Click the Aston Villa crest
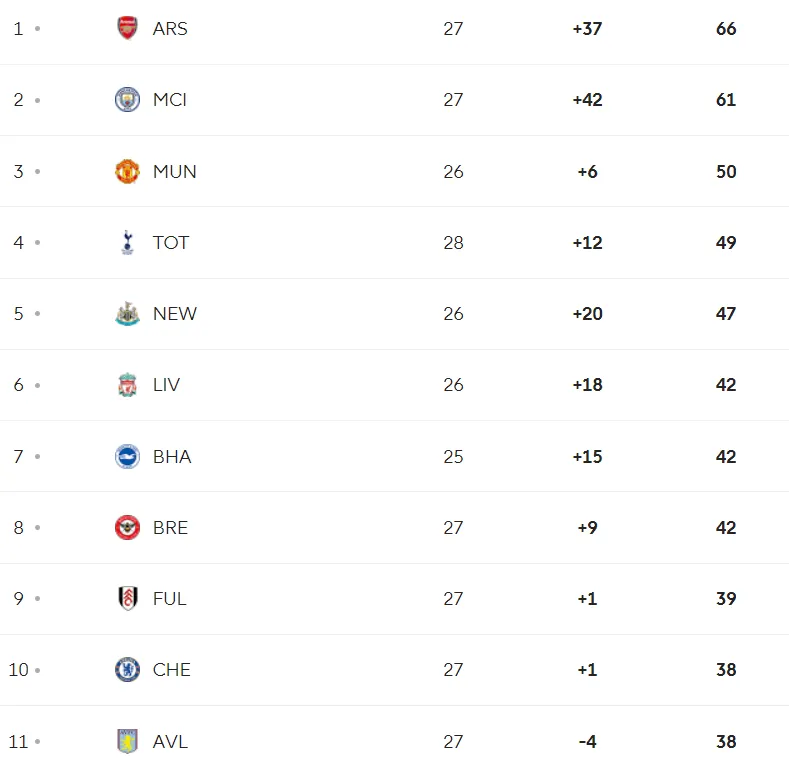The image size is (789, 776). [x=127, y=741]
